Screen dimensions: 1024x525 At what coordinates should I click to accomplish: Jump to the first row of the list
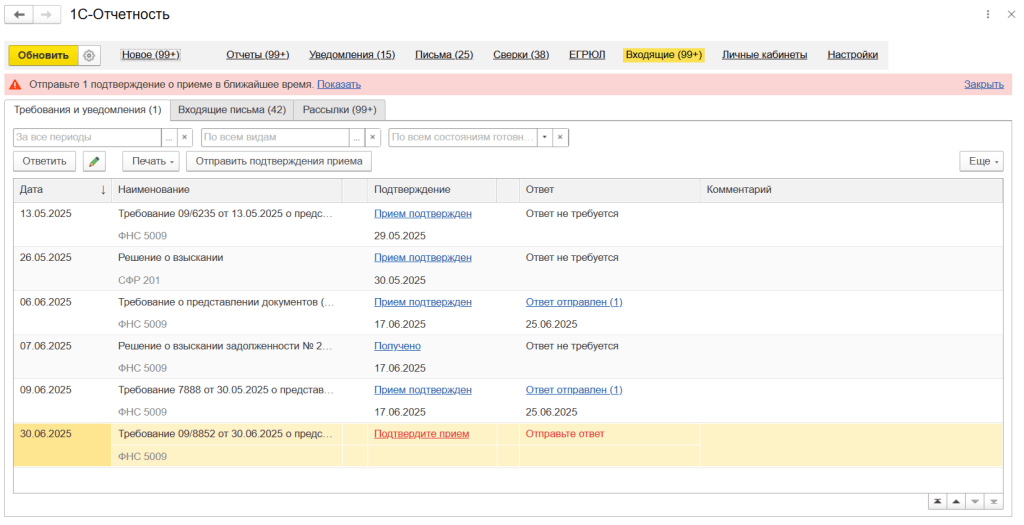[x=938, y=501]
